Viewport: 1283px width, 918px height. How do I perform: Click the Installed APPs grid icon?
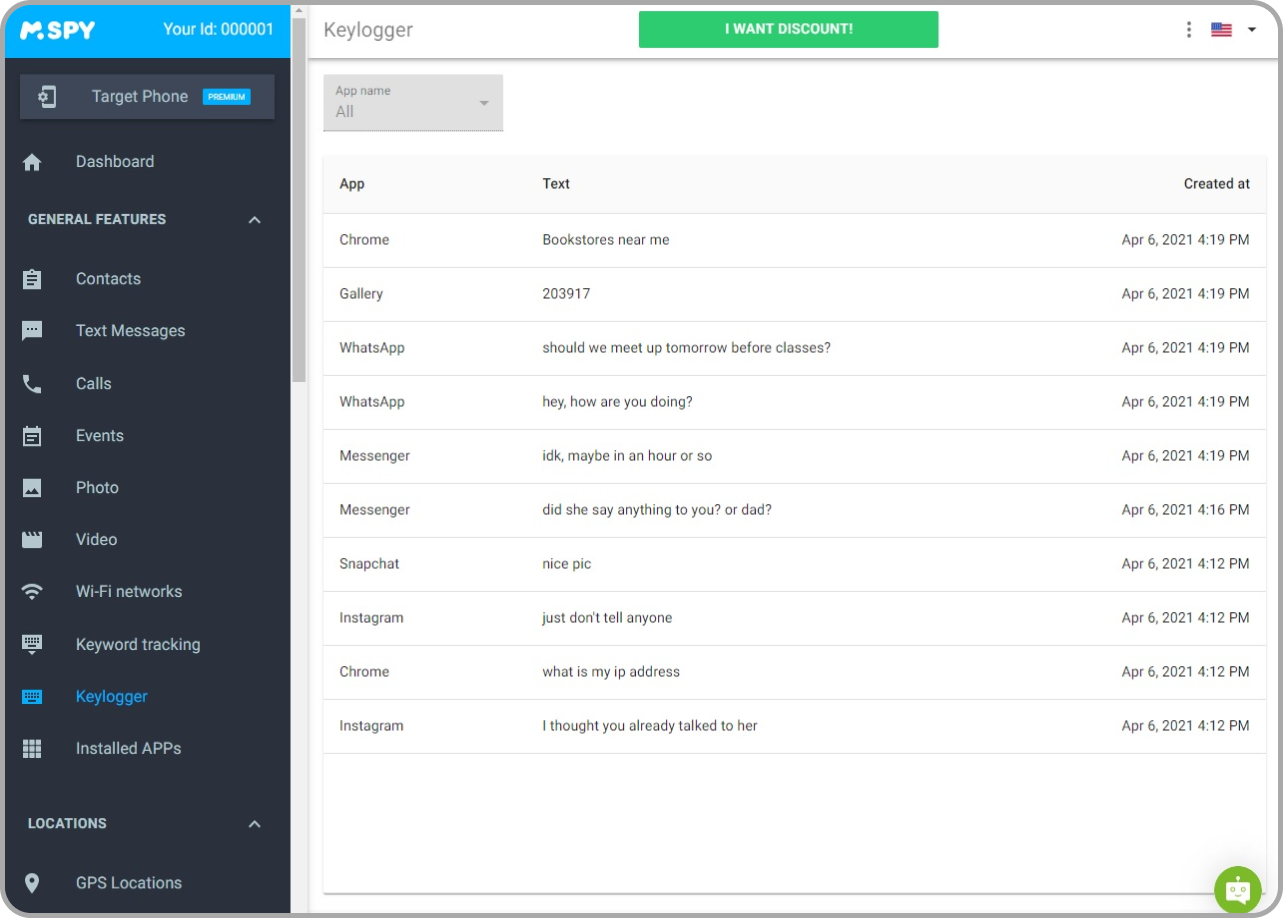point(32,749)
